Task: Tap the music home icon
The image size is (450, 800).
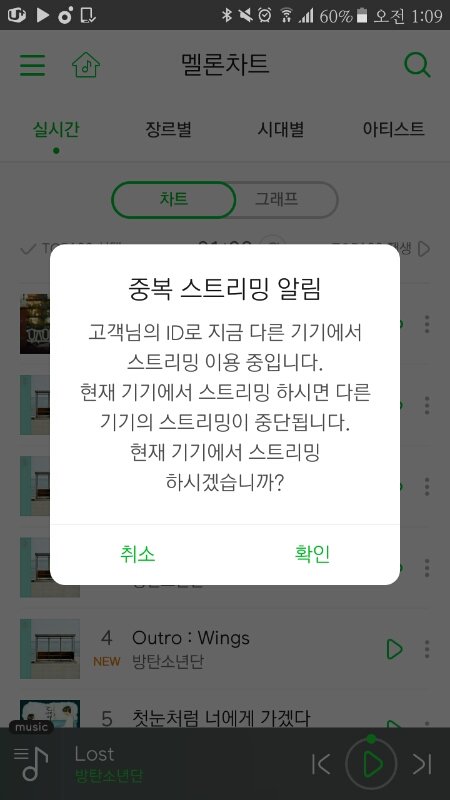Action: coord(86,65)
